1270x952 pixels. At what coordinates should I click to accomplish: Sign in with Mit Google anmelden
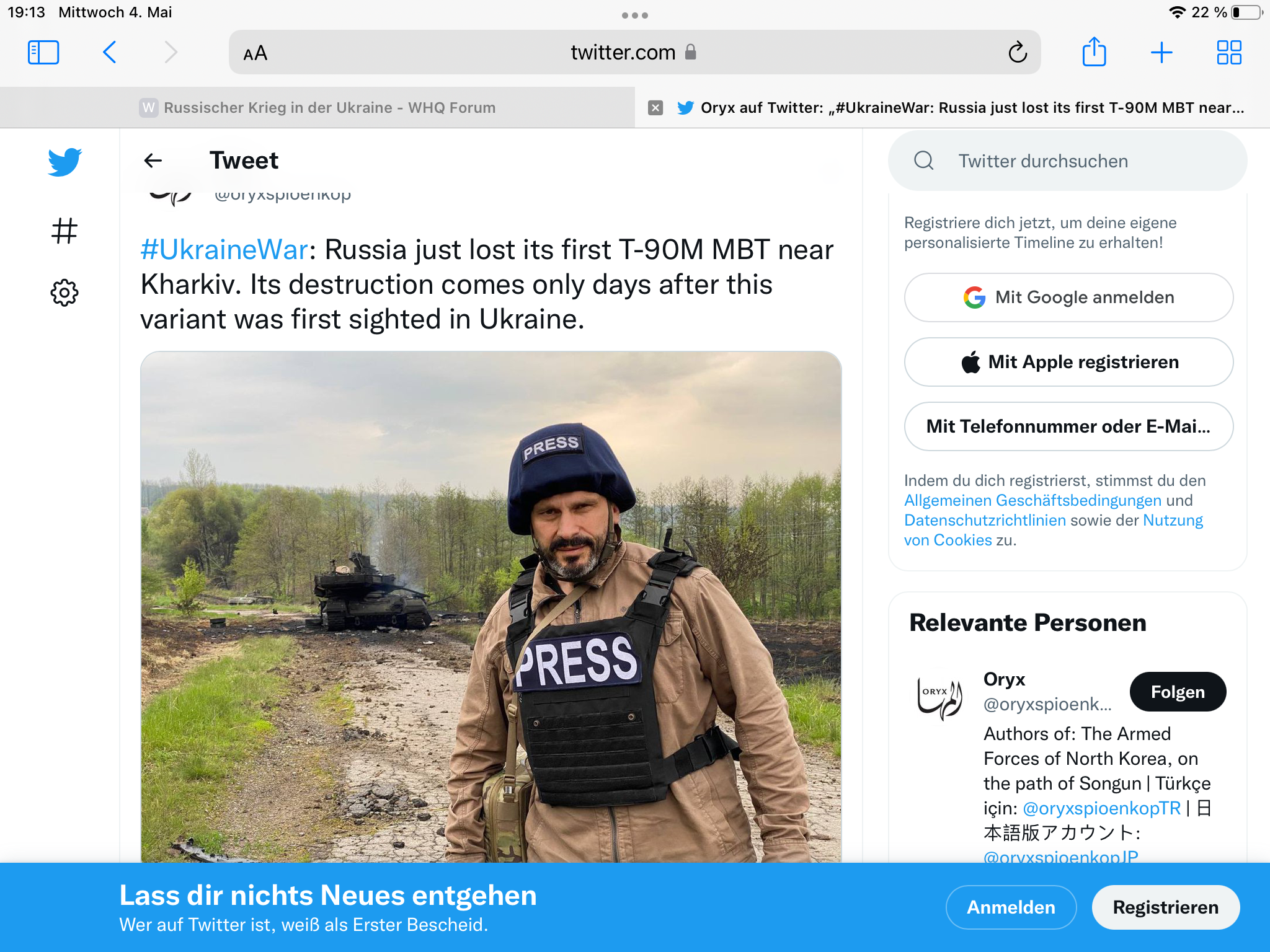pyautogui.click(x=1068, y=297)
